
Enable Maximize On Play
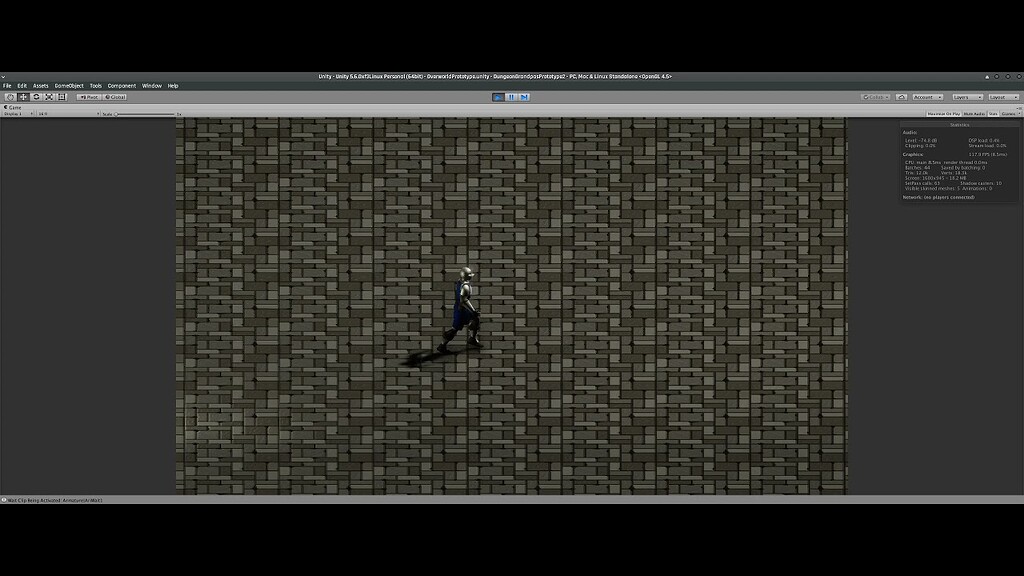pos(944,113)
